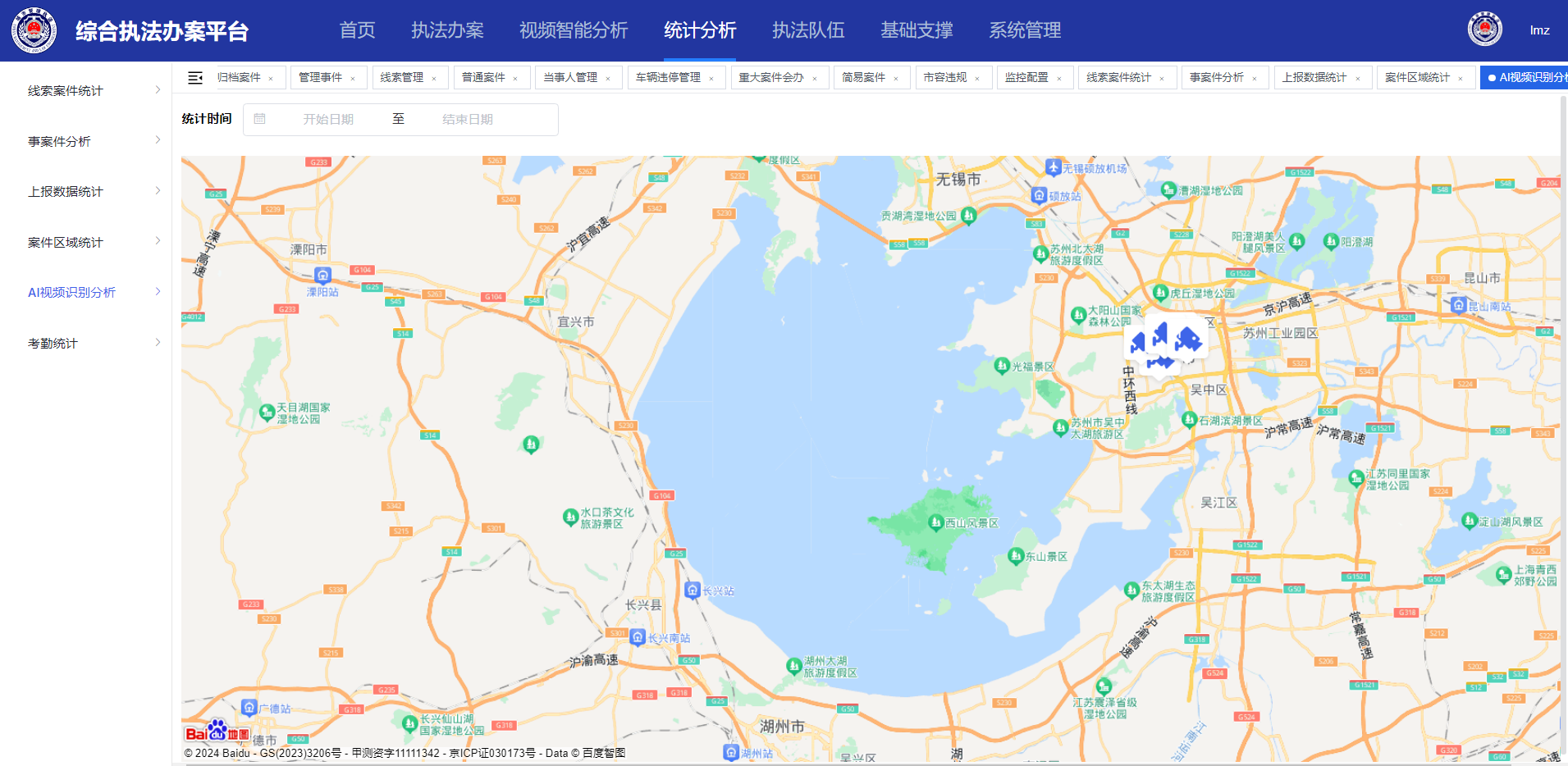
Task: Click the 苏州工业园区 label on map
Action: click(1280, 333)
